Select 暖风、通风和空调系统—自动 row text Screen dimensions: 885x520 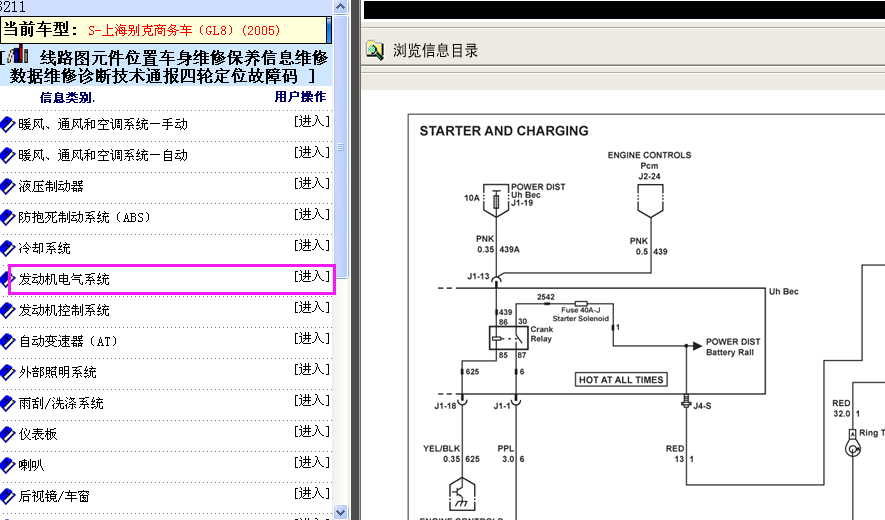tap(103, 155)
